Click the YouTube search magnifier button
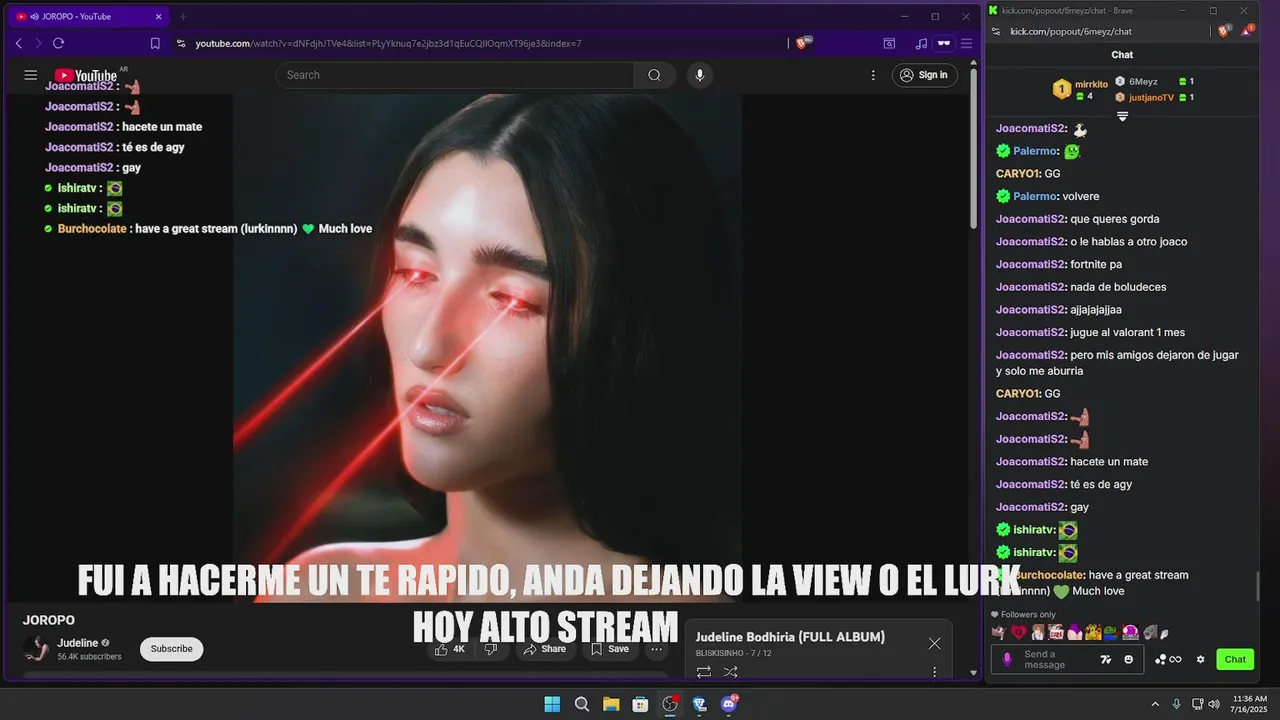Image resolution: width=1280 pixels, height=720 pixels. point(654,75)
